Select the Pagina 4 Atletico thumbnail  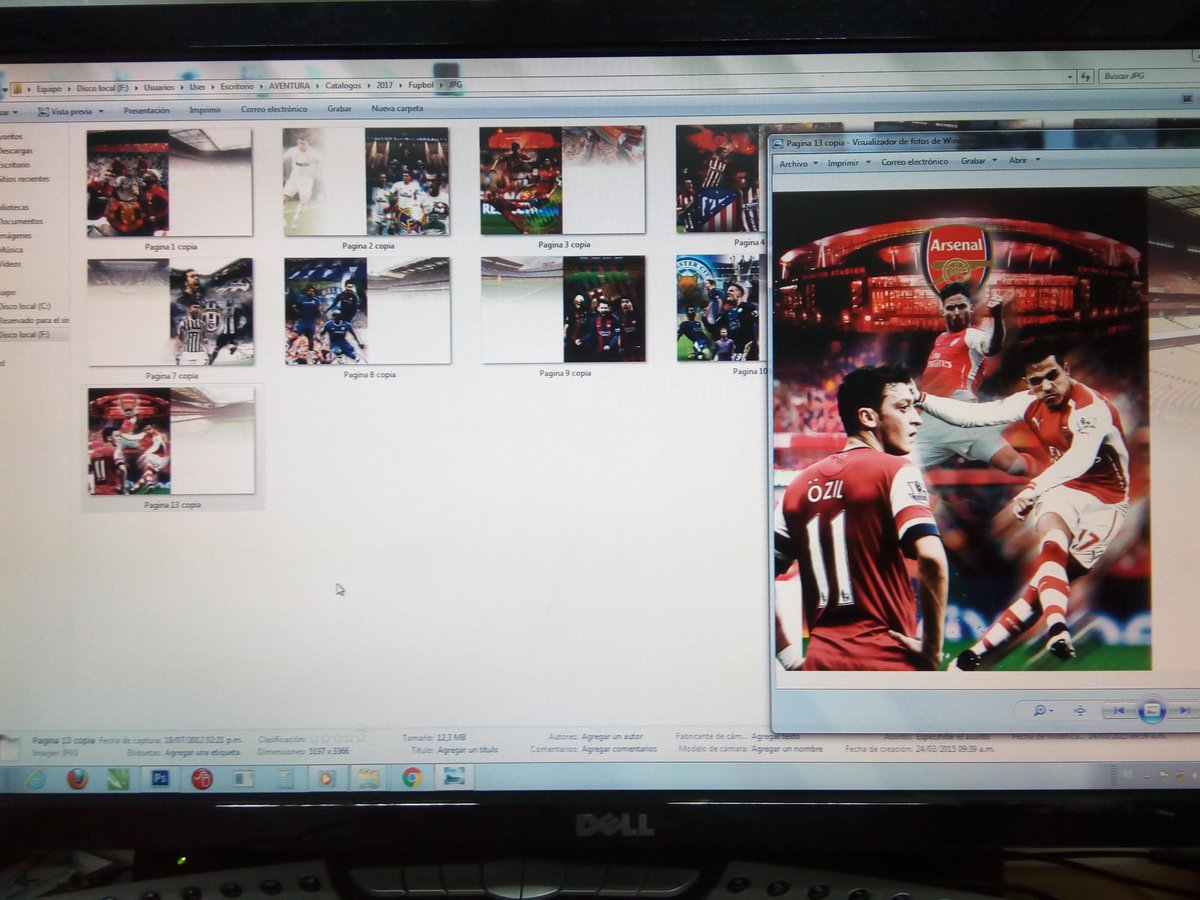(x=718, y=179)
